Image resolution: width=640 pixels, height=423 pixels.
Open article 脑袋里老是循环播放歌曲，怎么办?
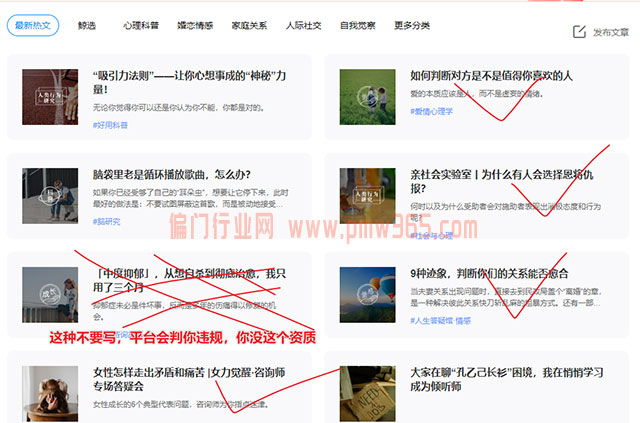(x=172, y=174)
